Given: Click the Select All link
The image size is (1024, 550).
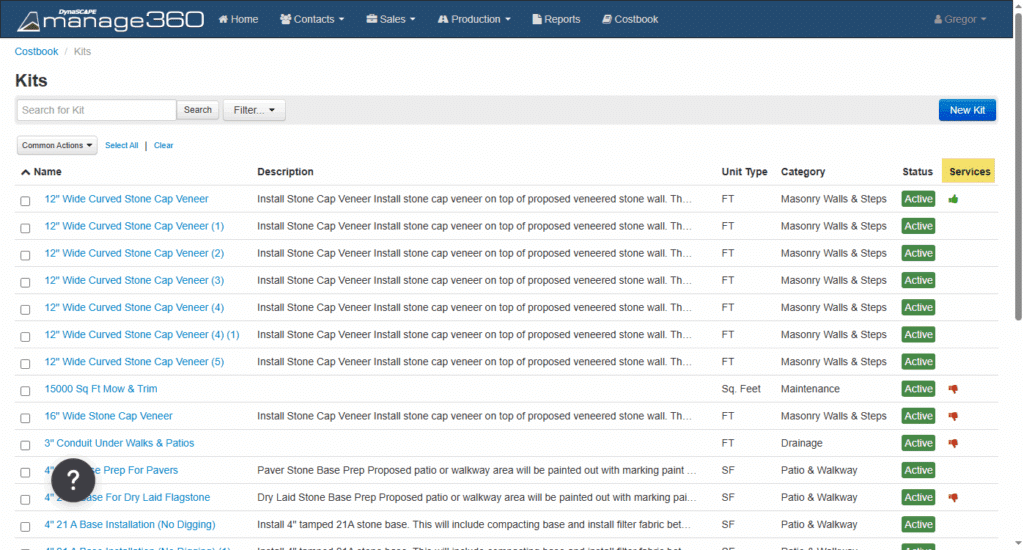Looking at the screenshot, I should (x=122, y=146).
